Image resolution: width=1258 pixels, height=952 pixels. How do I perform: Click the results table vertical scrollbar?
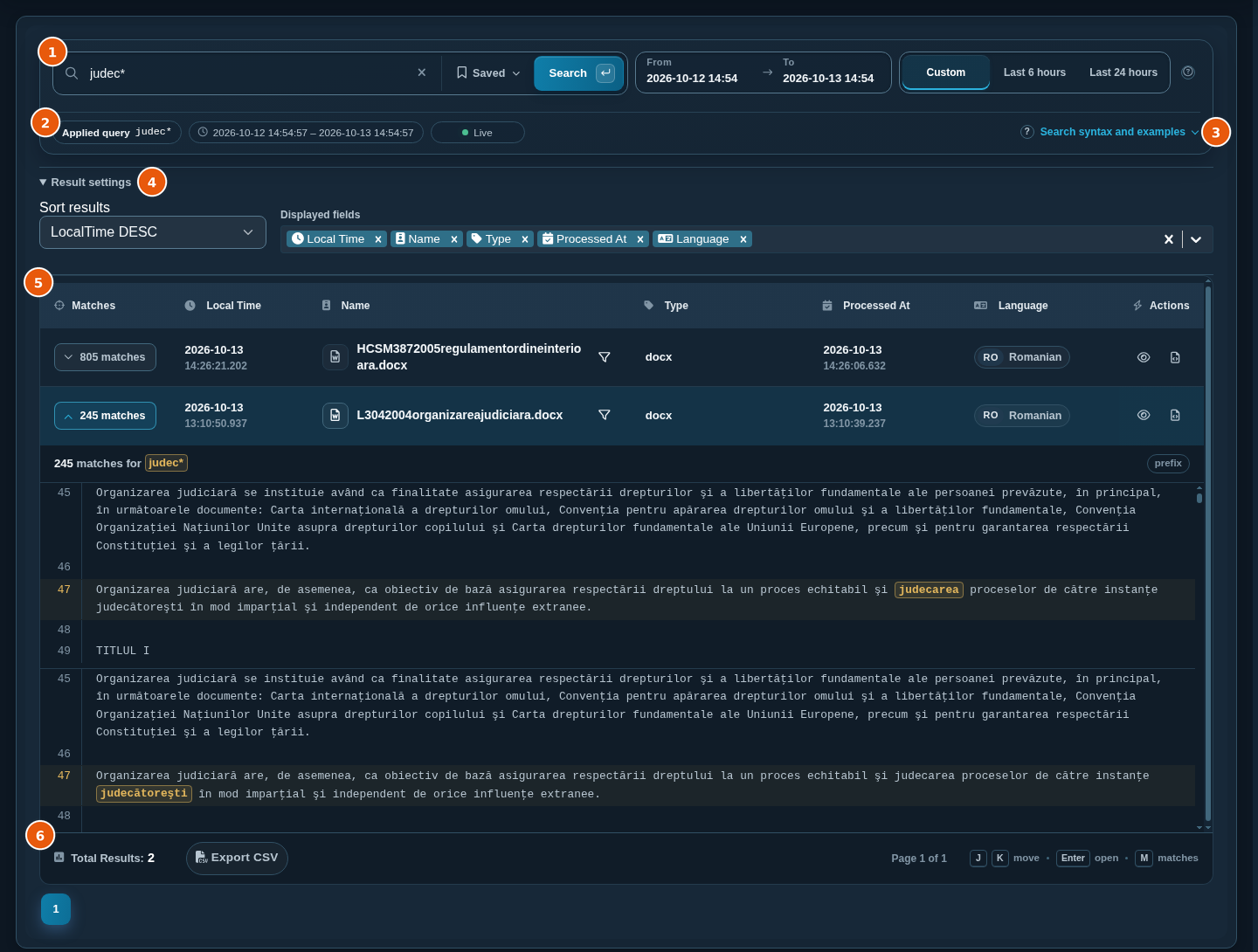[1208, 554]
